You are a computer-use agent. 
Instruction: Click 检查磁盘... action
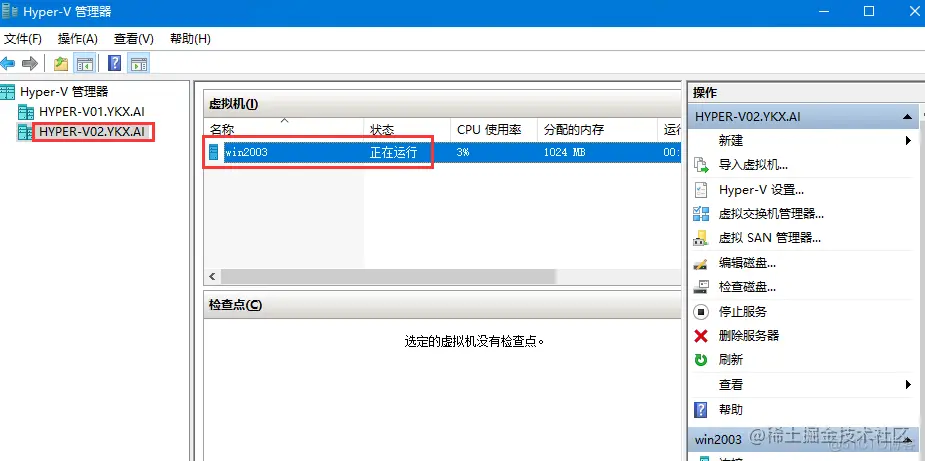coord(747,287)
